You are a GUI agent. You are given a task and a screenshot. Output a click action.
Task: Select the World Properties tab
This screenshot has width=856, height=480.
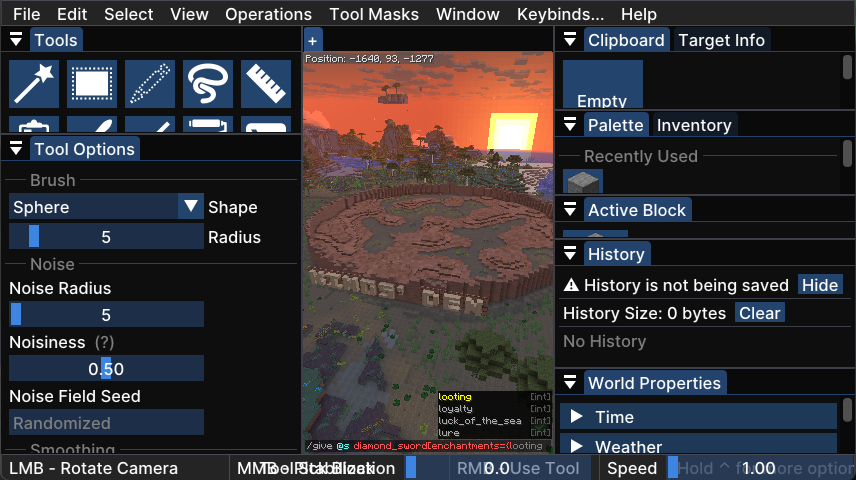point(654,383)
